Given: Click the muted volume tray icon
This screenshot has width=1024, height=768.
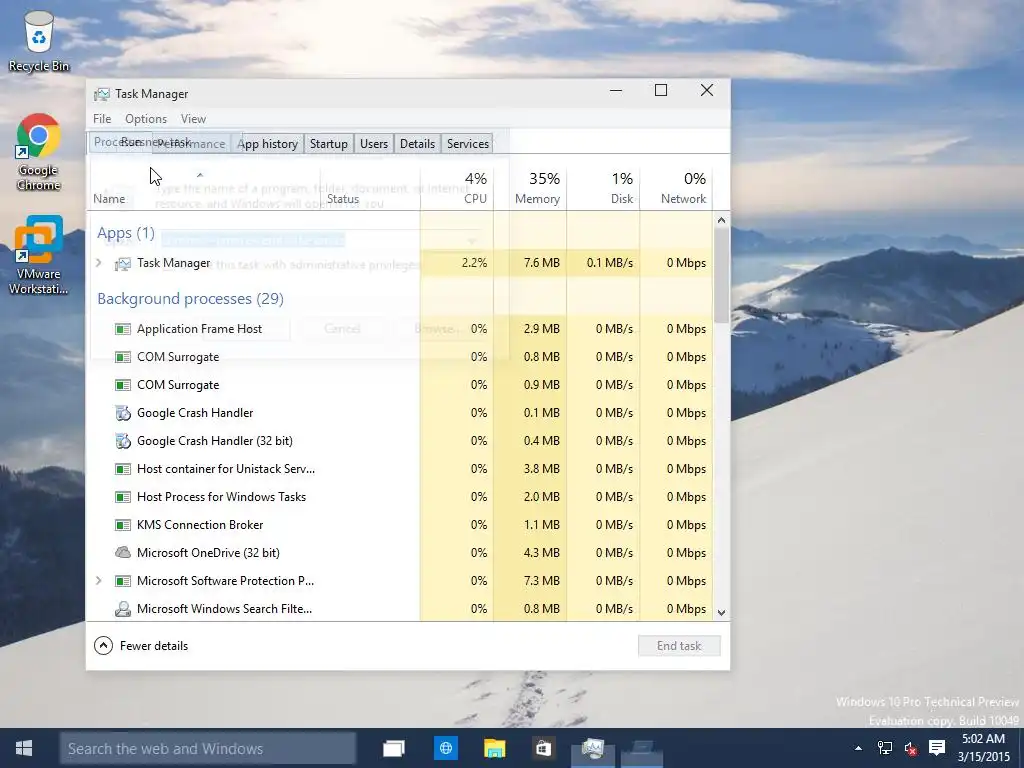Looking at the screenshot, I should click(x=910, y=748).
